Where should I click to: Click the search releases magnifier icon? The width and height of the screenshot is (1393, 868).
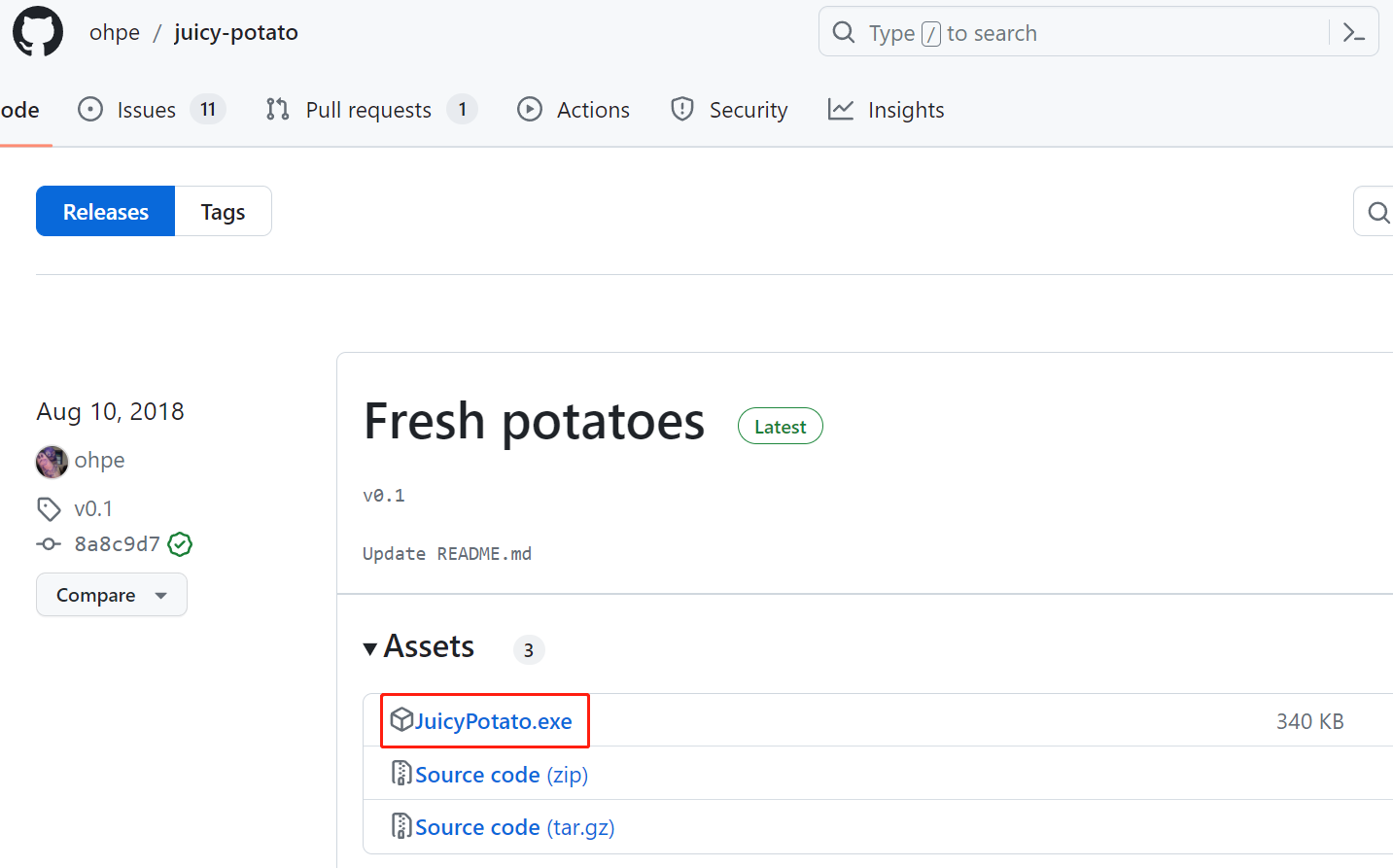[1377, 212]
